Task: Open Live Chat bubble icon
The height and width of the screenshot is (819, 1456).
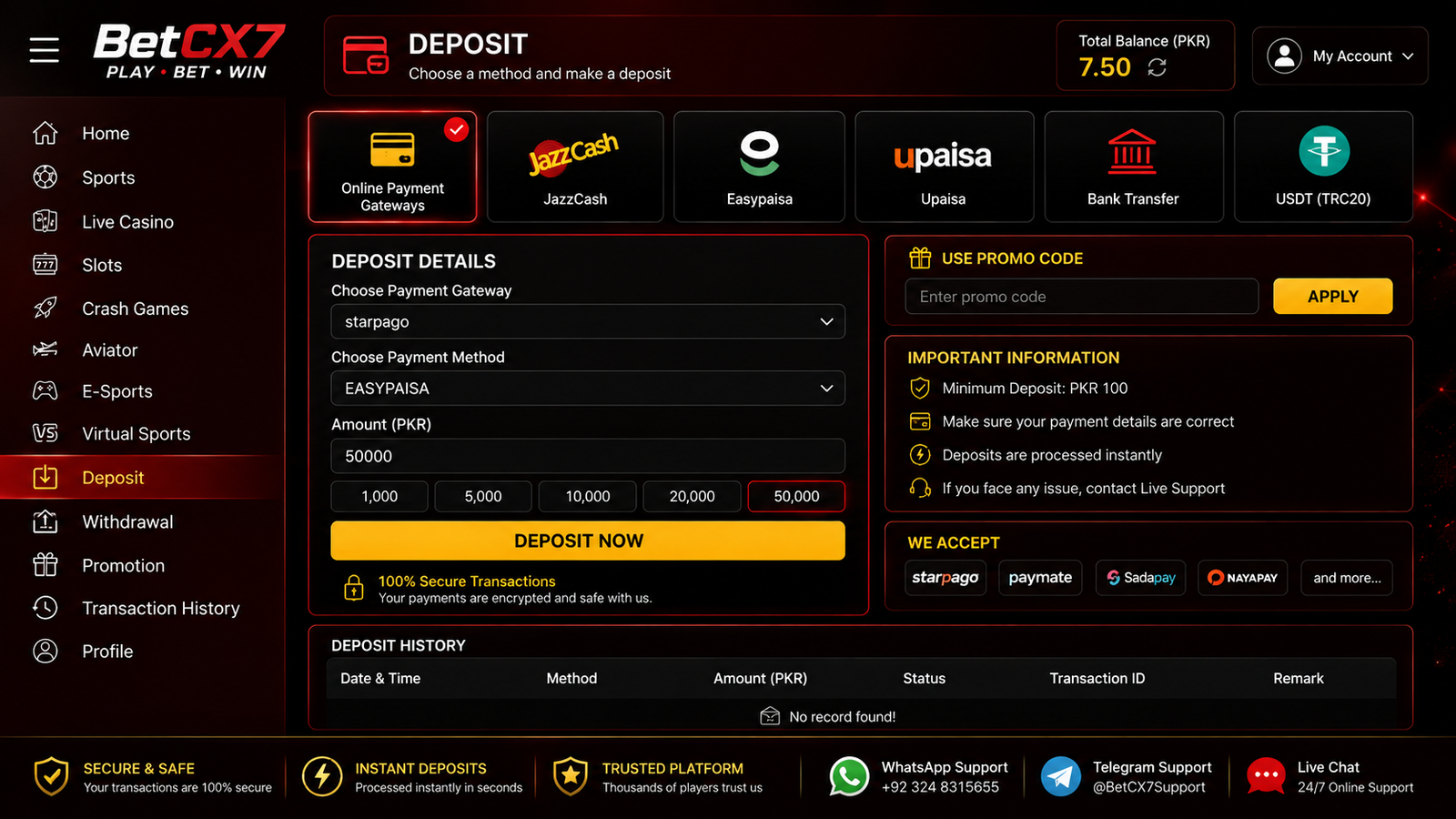Action: 1266,777
